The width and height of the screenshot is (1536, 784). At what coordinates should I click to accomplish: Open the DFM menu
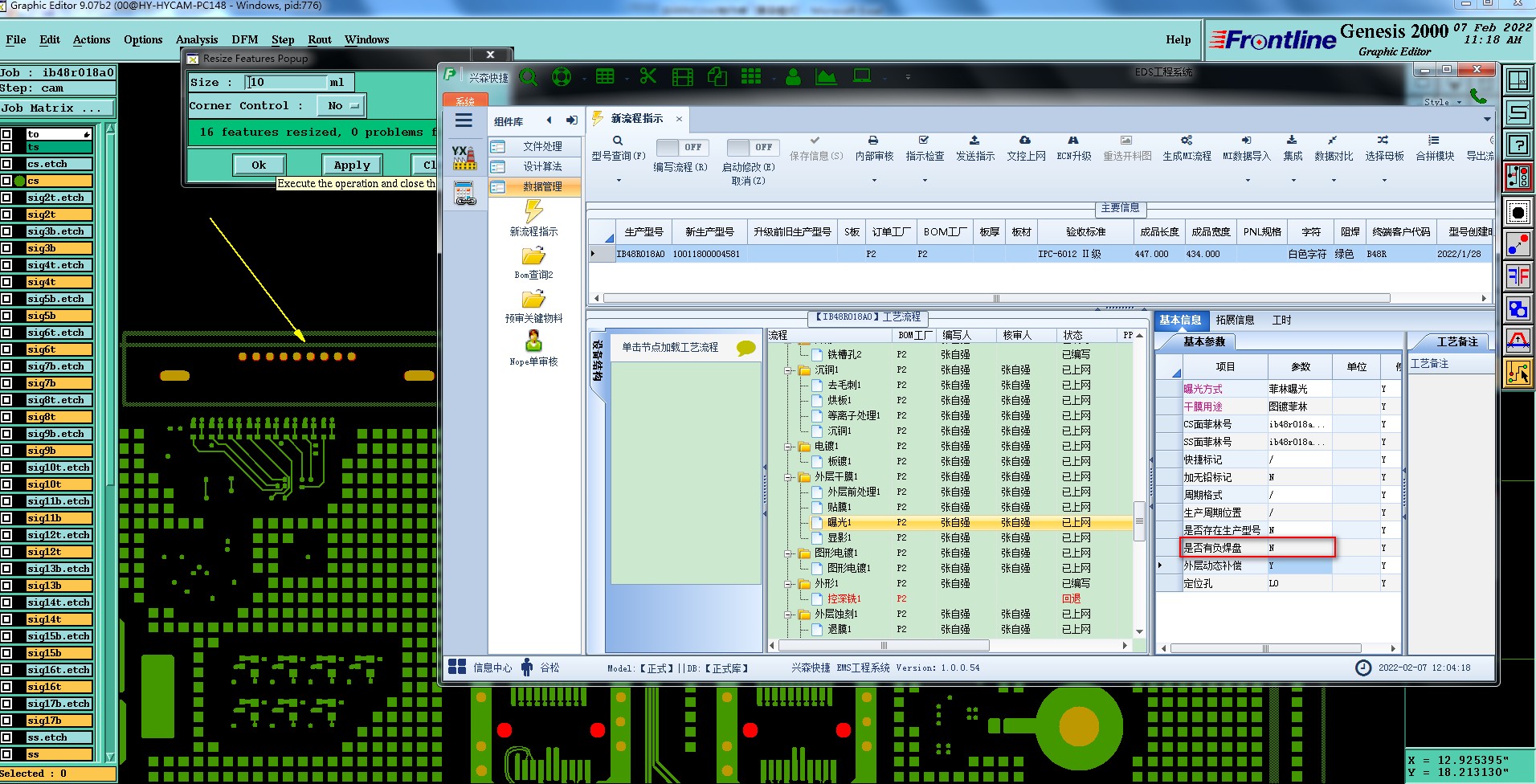tap(245, 39)
